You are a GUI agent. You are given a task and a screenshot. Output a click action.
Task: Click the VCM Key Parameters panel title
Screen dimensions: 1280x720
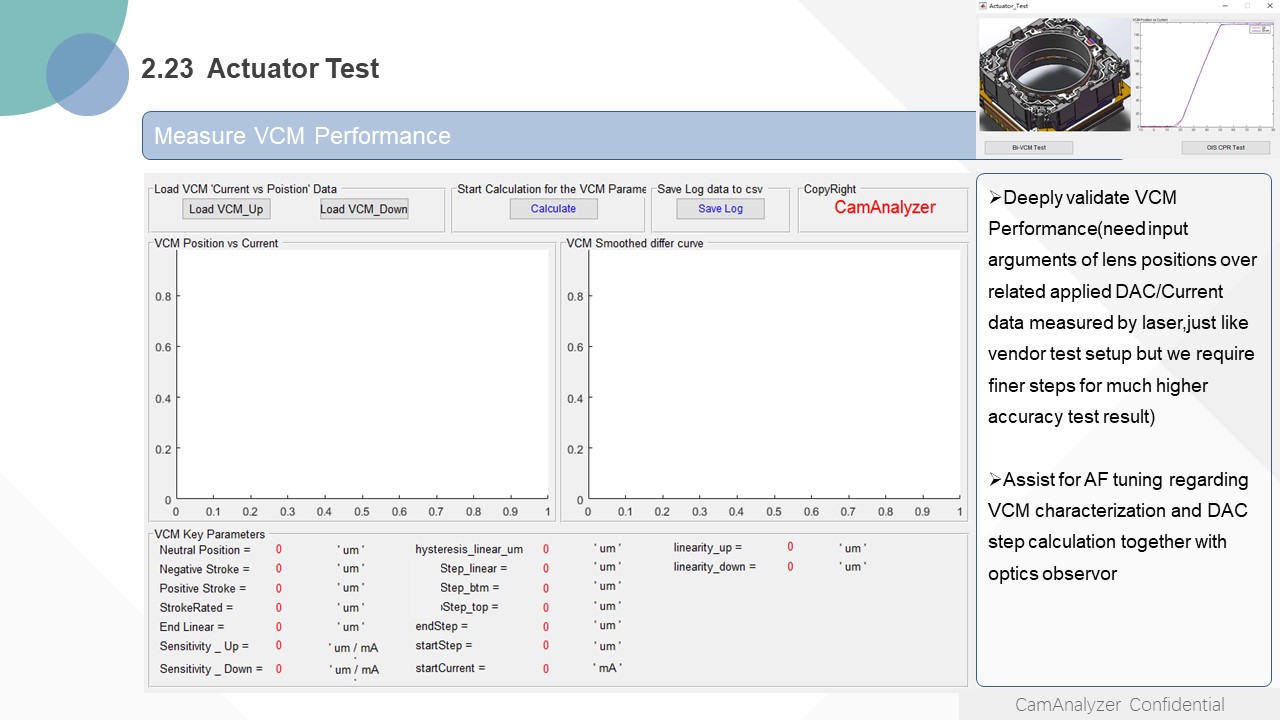click(x=210, y=534)
